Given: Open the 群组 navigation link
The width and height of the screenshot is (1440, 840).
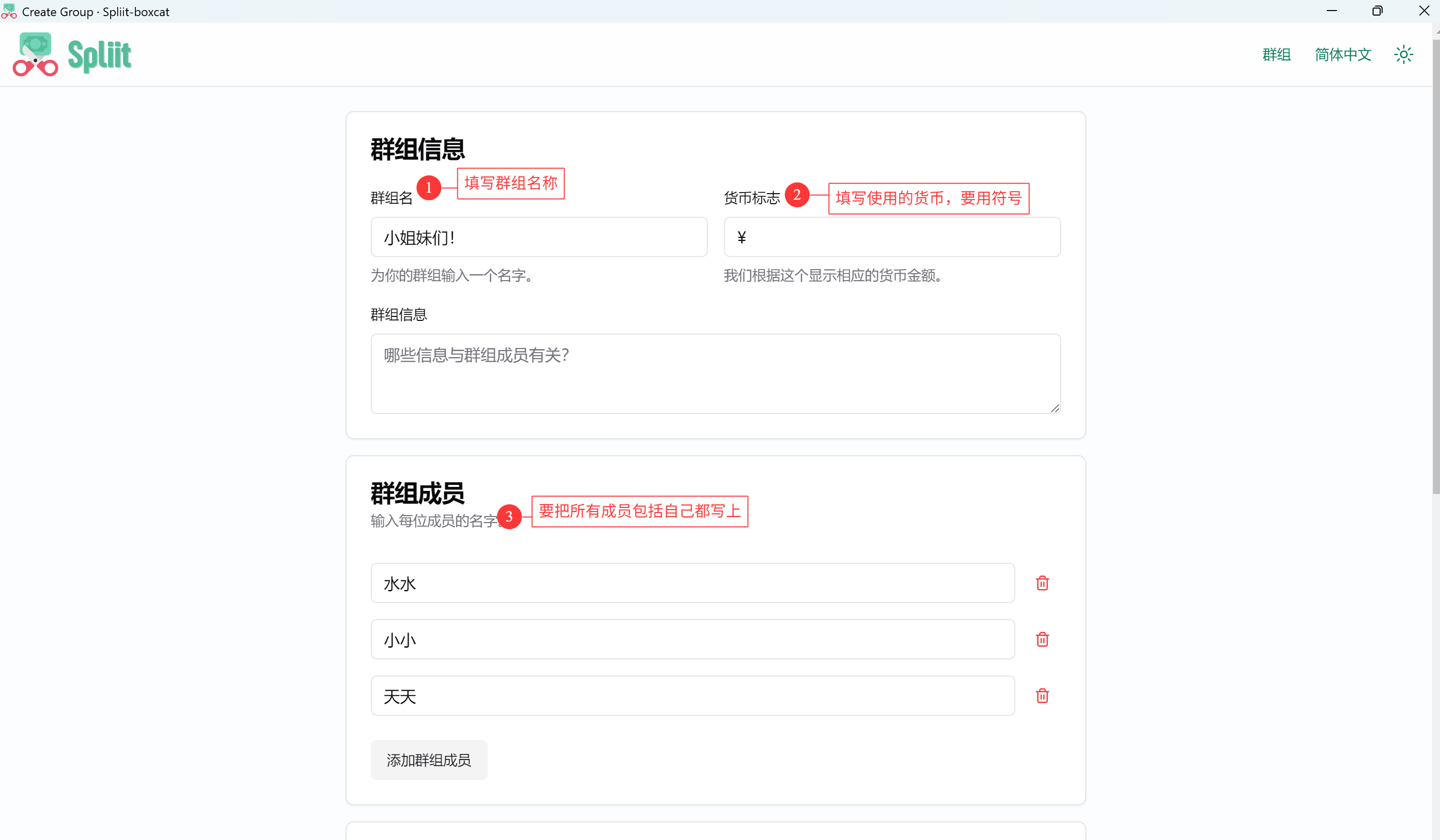Looking at the screenshot, I should 1276,54.
